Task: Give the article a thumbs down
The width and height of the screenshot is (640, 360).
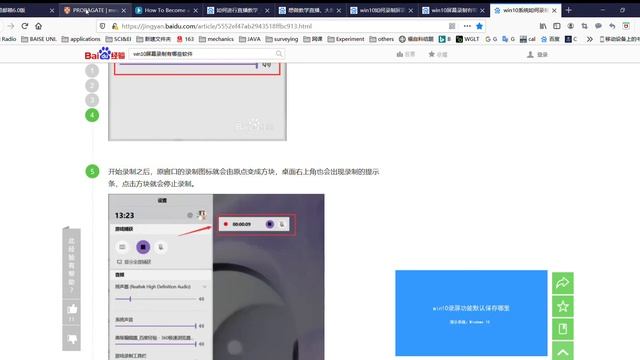Action: 72,339
